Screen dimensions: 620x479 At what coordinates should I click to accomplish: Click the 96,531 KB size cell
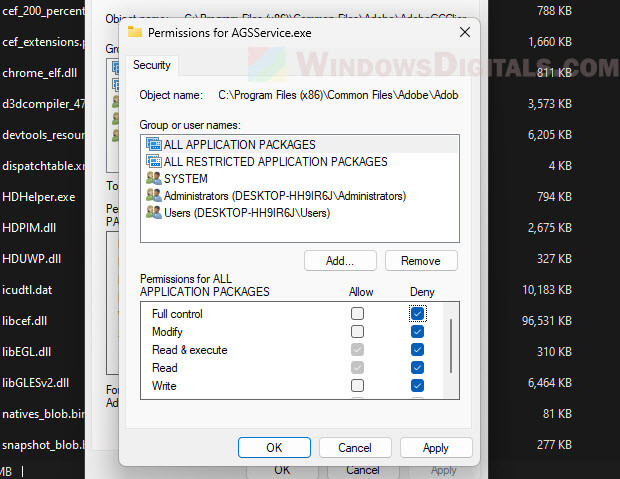point(547,321)
